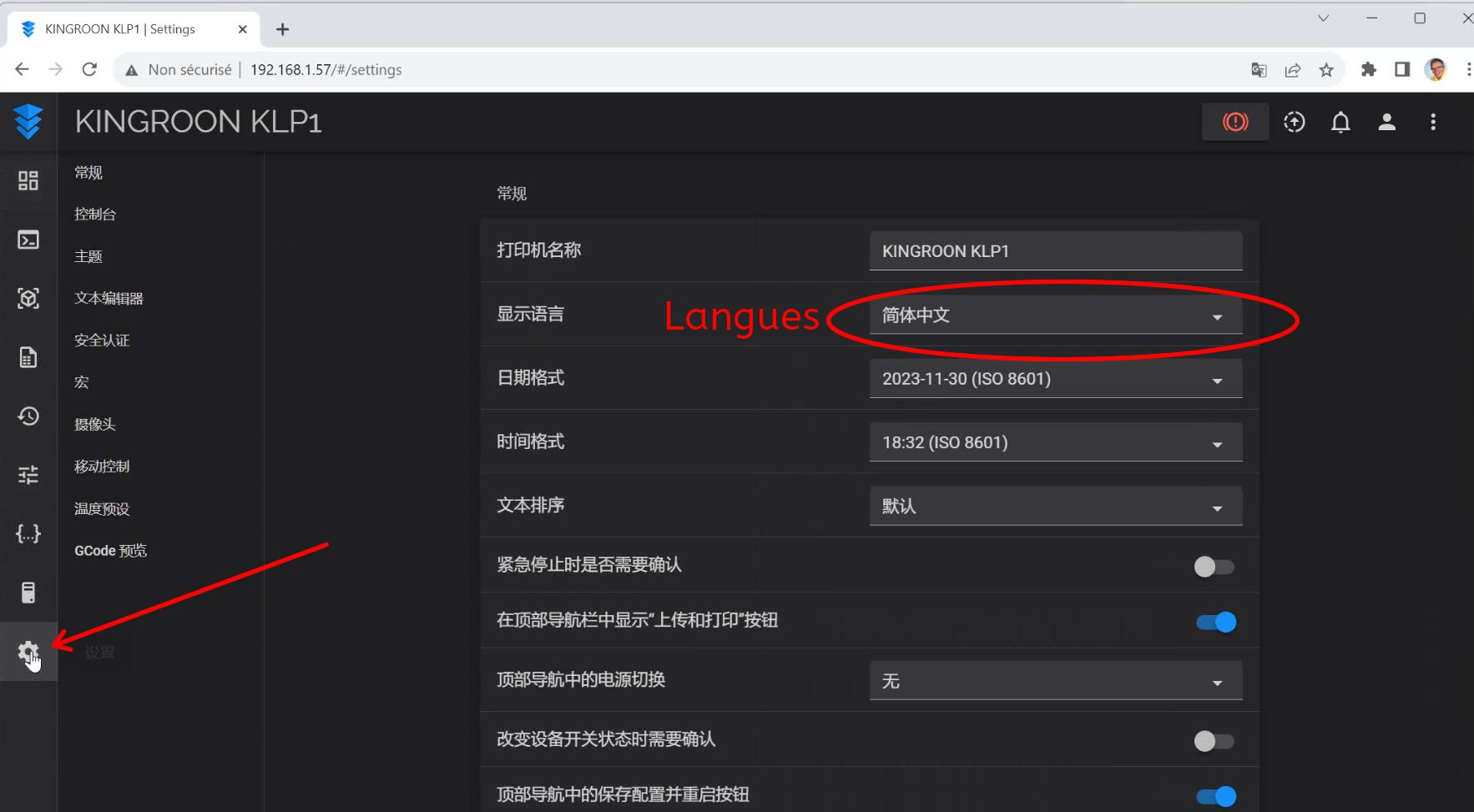Toggle 改变设备开关状态时需要确认 switch
Image resolution: width=1474 pixels, height=812 pixels.
(1214, 741)
